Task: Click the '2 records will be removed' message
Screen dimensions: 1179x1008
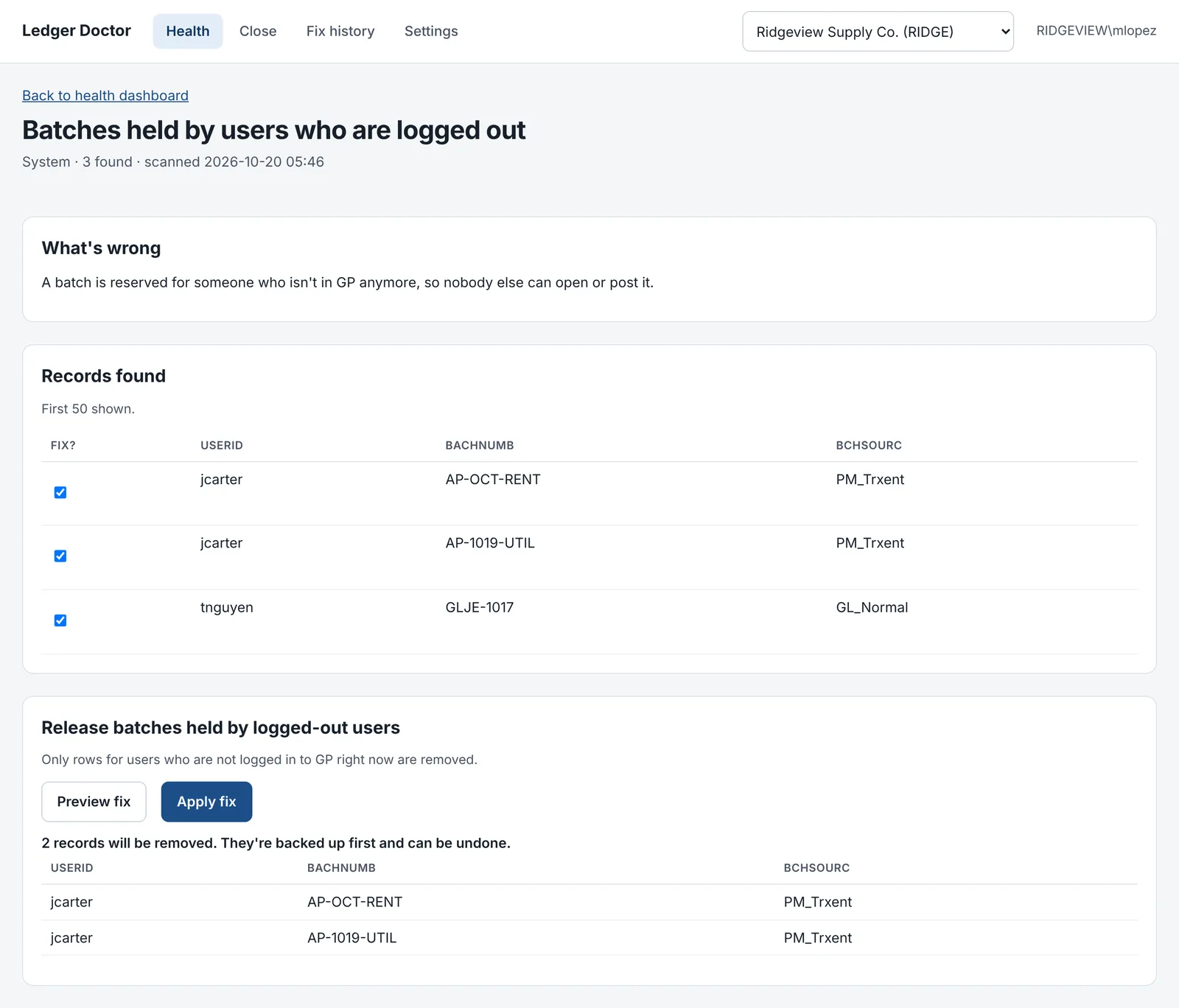Action: [x=276, y=843]
